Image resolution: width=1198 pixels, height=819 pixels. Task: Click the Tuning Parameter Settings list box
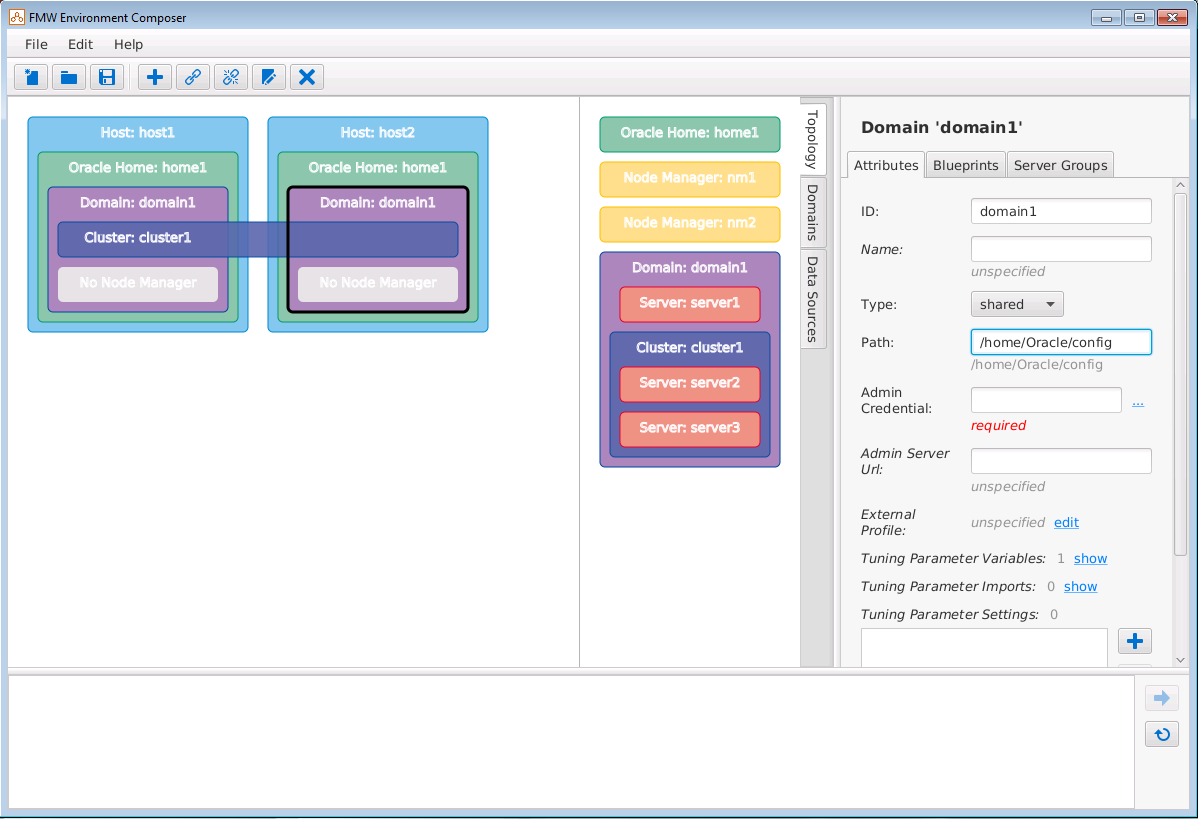(x=984, y=648)
